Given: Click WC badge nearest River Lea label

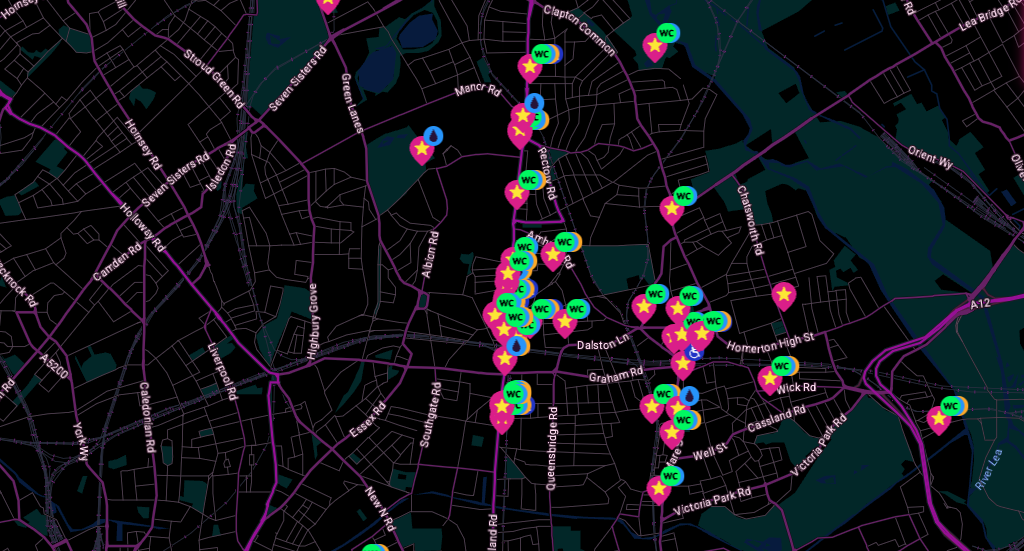Looking at the screenshot, I should click(x=951, y=406).
